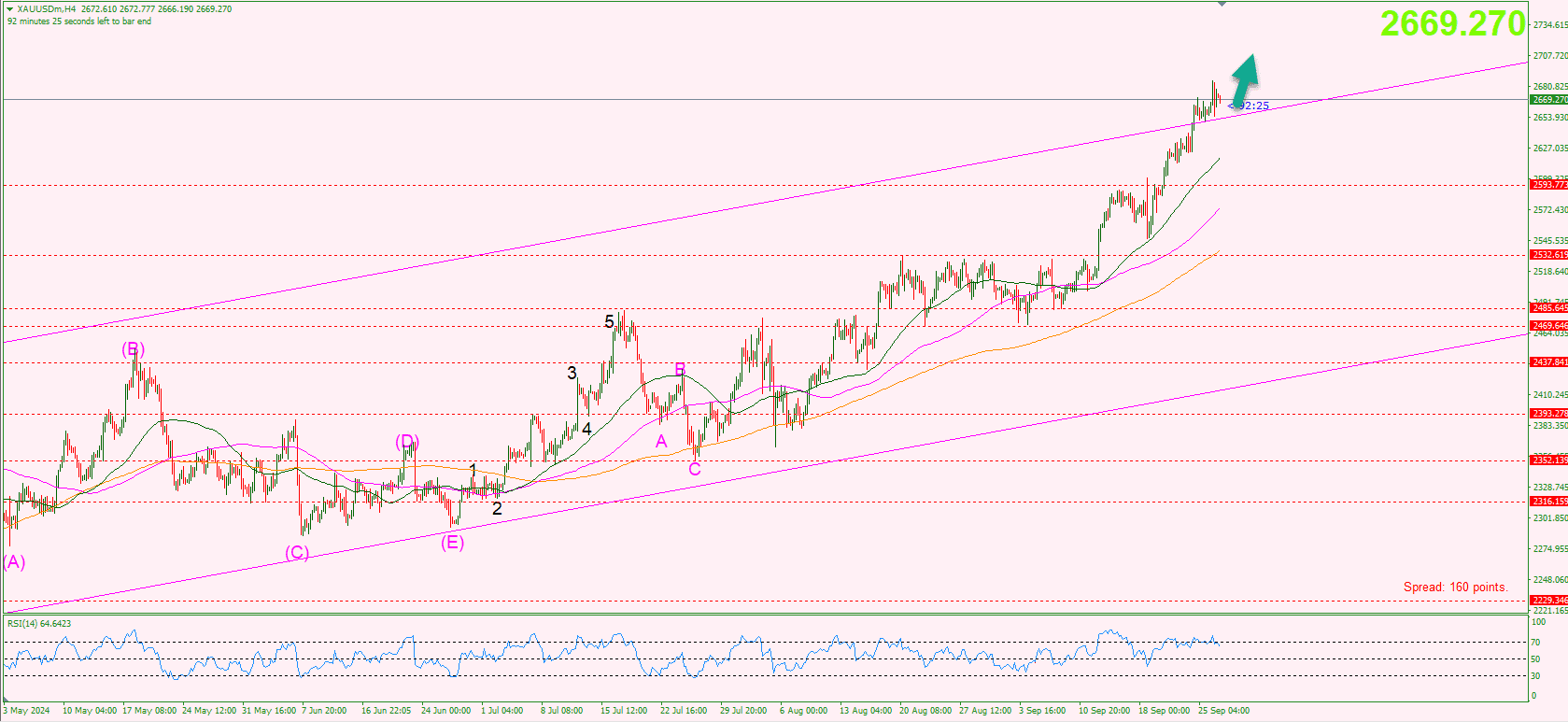The image size is (1568, 722).
Task: Click the '25 Sep 04:00' time axis label
Action: point(1223,711)
